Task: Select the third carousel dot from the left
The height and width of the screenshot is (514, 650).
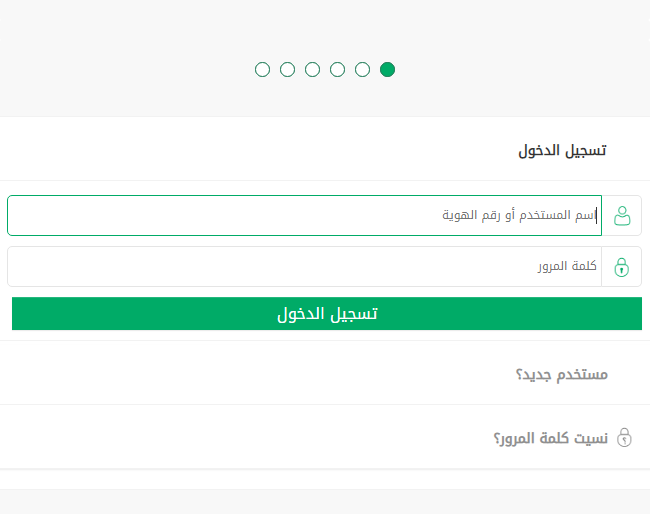Action: pos(312,70)
